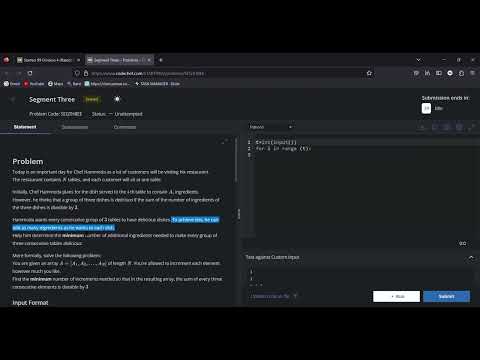
Task: Bookmark this page with star icon
Action: 369,73
